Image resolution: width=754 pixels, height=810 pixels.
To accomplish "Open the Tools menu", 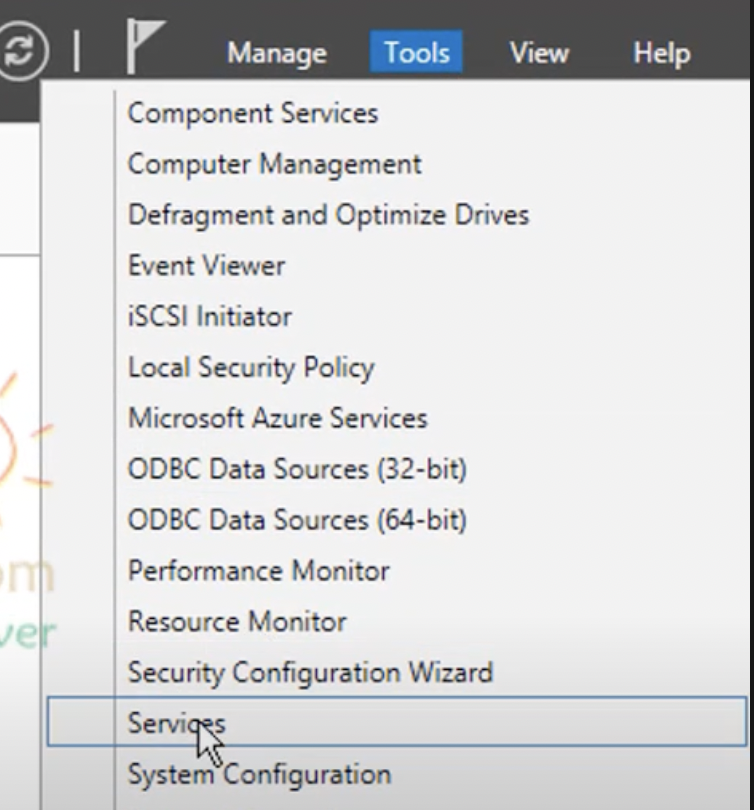I will [x=416, y=53].
